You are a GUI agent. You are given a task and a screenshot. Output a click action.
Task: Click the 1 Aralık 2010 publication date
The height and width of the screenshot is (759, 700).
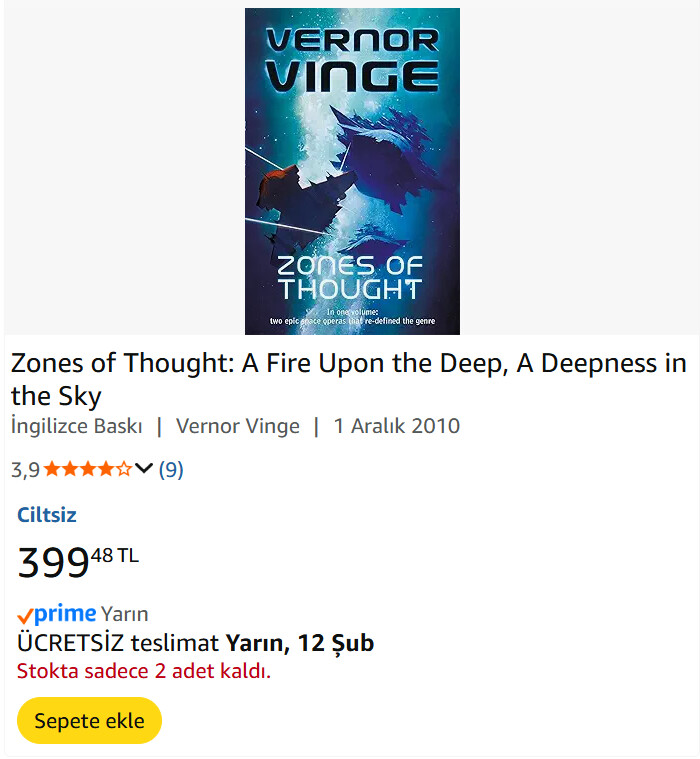click(397, 426)
